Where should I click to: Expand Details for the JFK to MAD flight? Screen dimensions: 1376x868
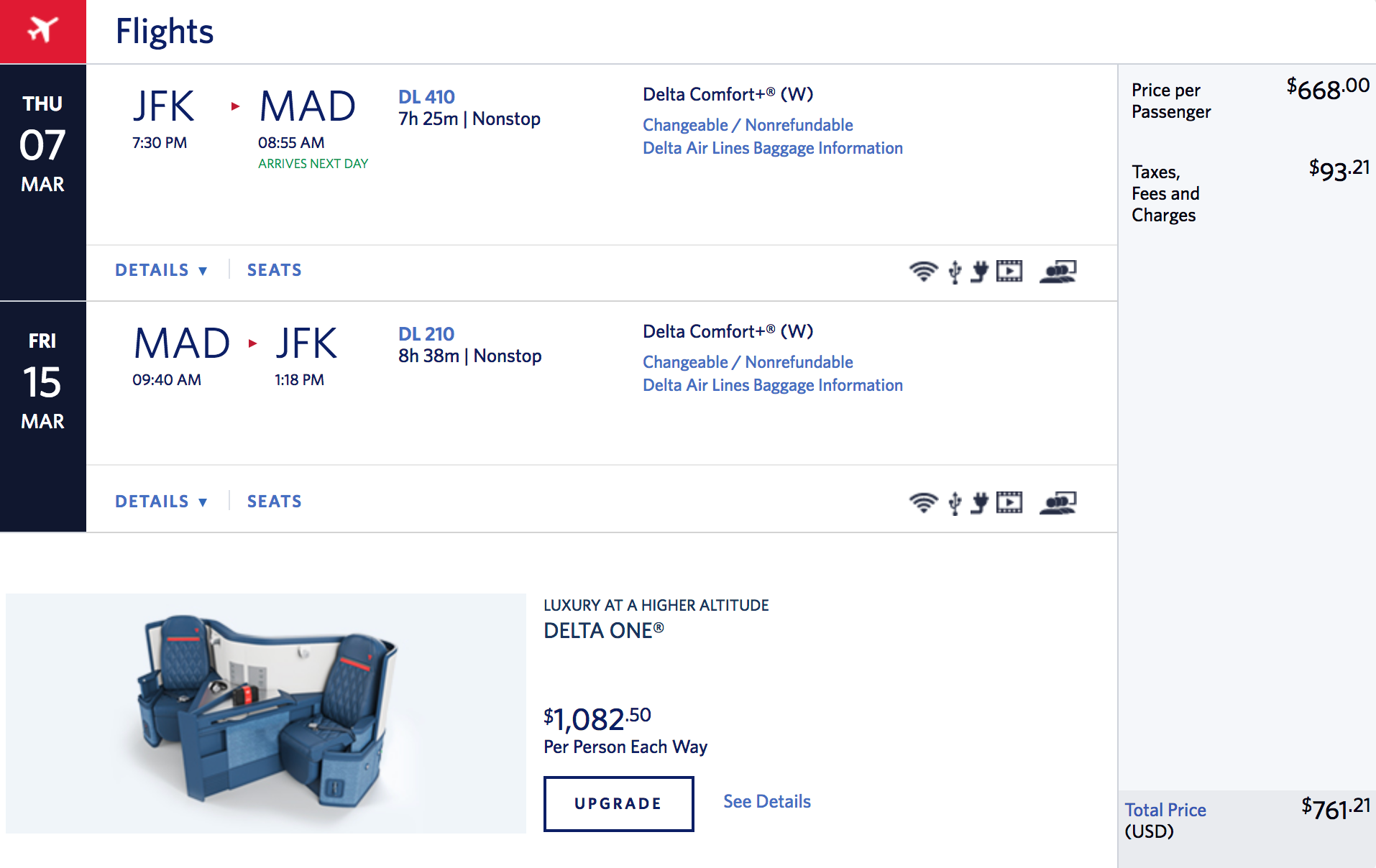(161, 270)
